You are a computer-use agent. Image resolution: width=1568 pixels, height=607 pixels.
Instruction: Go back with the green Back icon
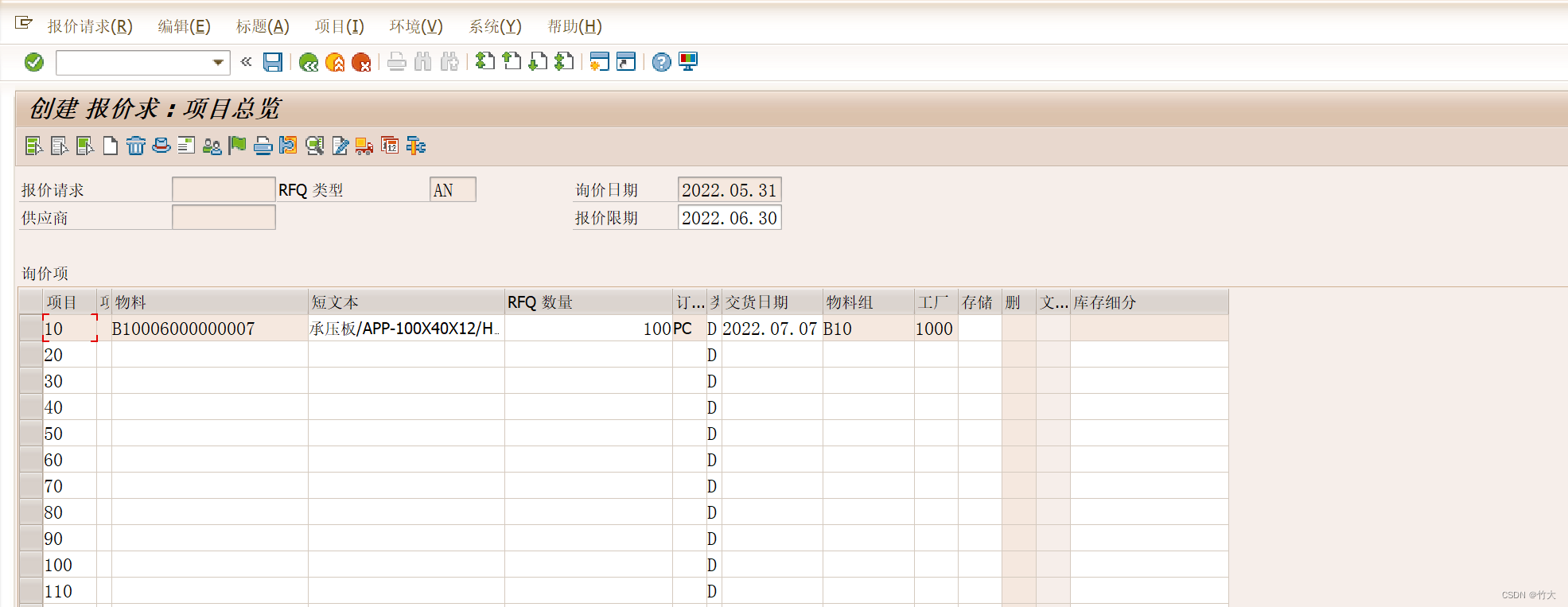point(309,62)
